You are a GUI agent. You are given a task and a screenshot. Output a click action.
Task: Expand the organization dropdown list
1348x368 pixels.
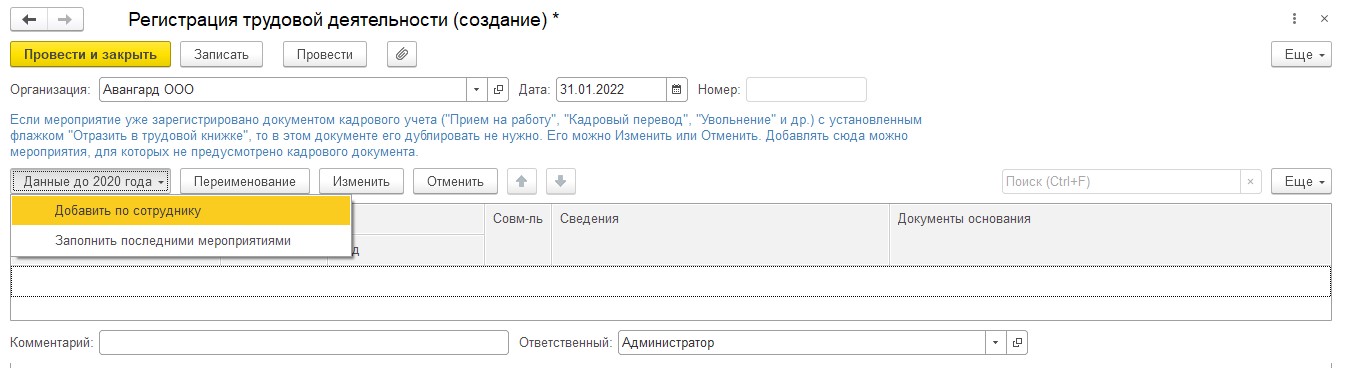pos(476,90)
